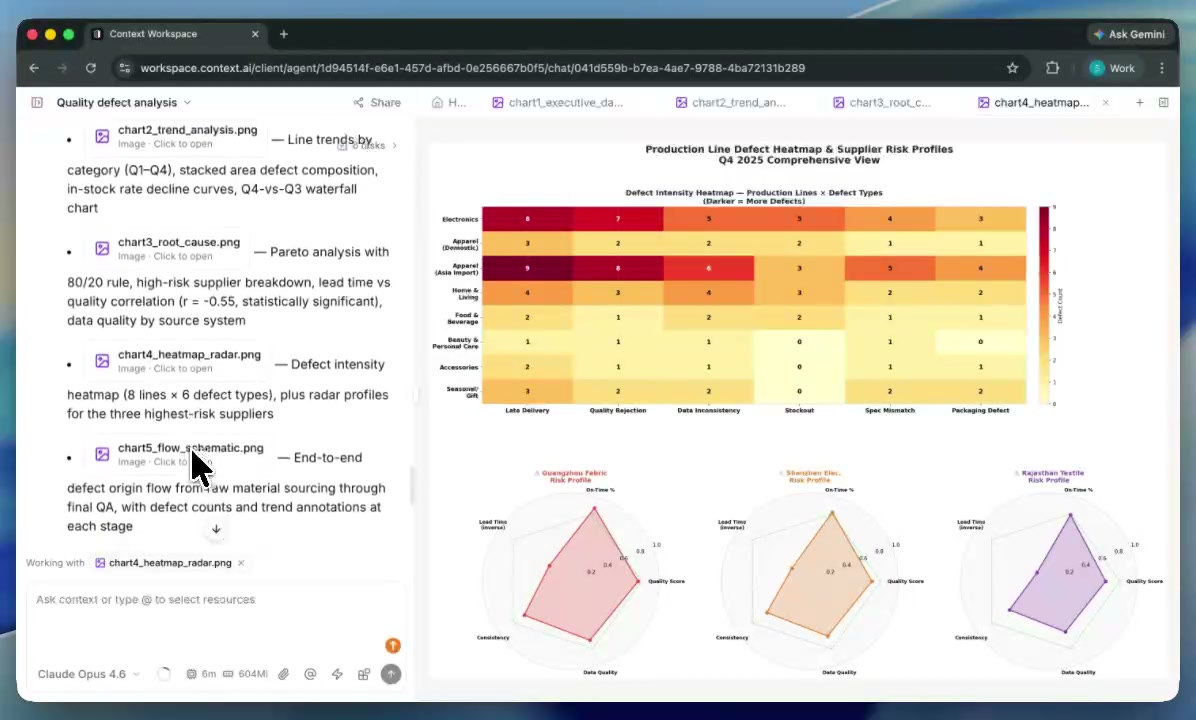The height and width of the screenshot is (720, 1196).
Task: Open the Claude Opus 4.6 model selector
Action: [88, 674]
